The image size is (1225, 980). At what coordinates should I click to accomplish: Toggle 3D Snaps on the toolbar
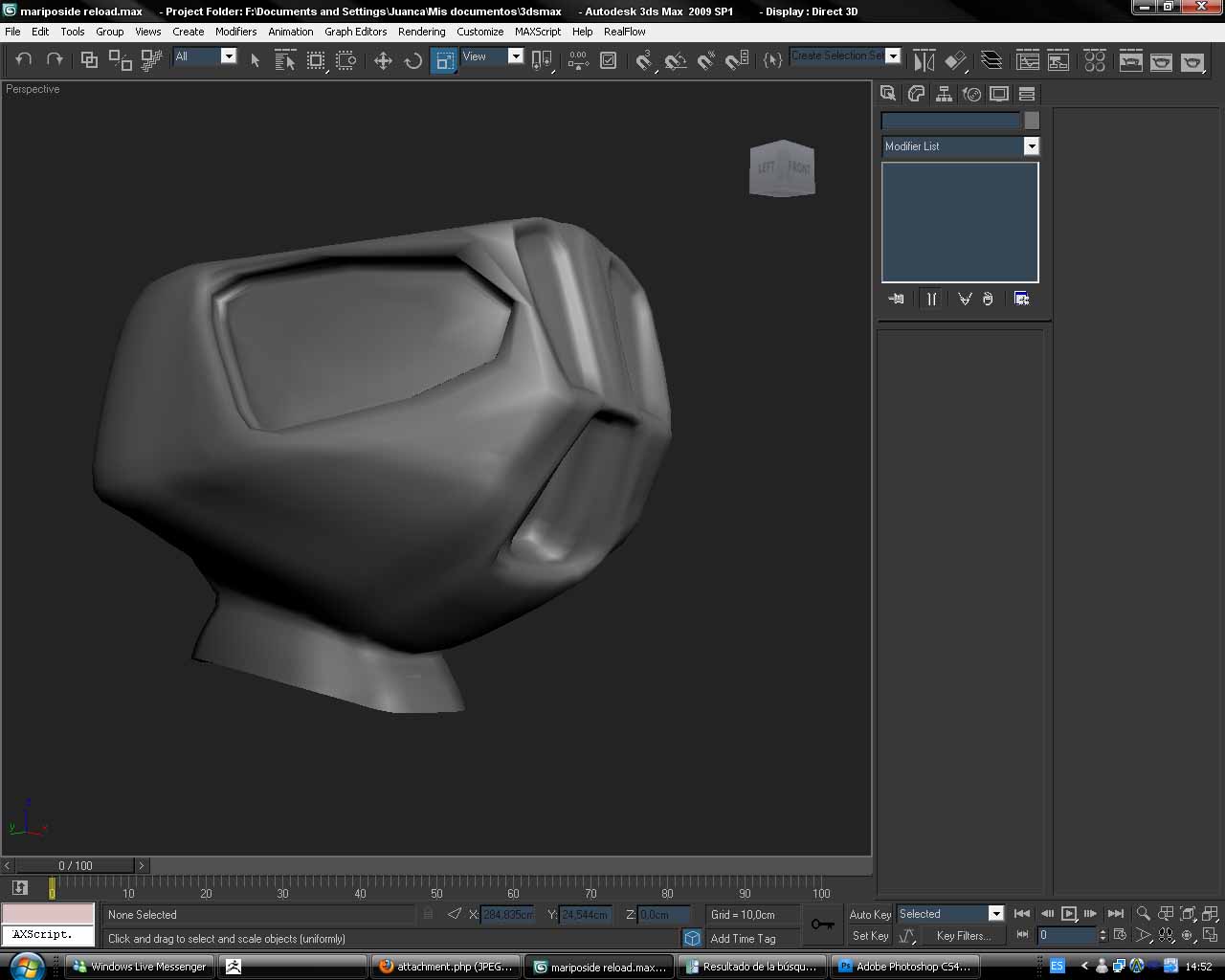644,59
